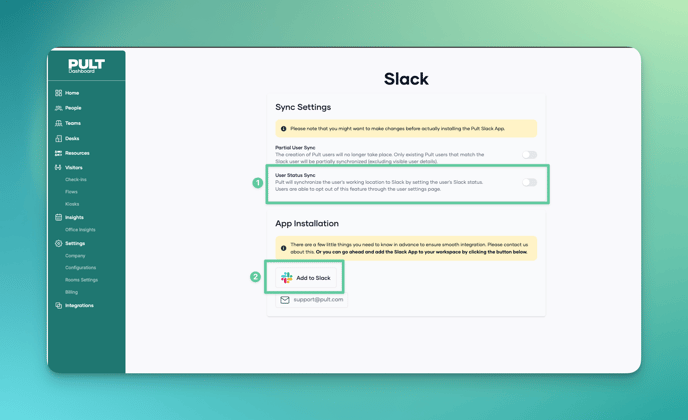This screenshot has height=420, width=688.
Task: Go to Desks section
Action: pyautogui.click(x=72, y=139)
